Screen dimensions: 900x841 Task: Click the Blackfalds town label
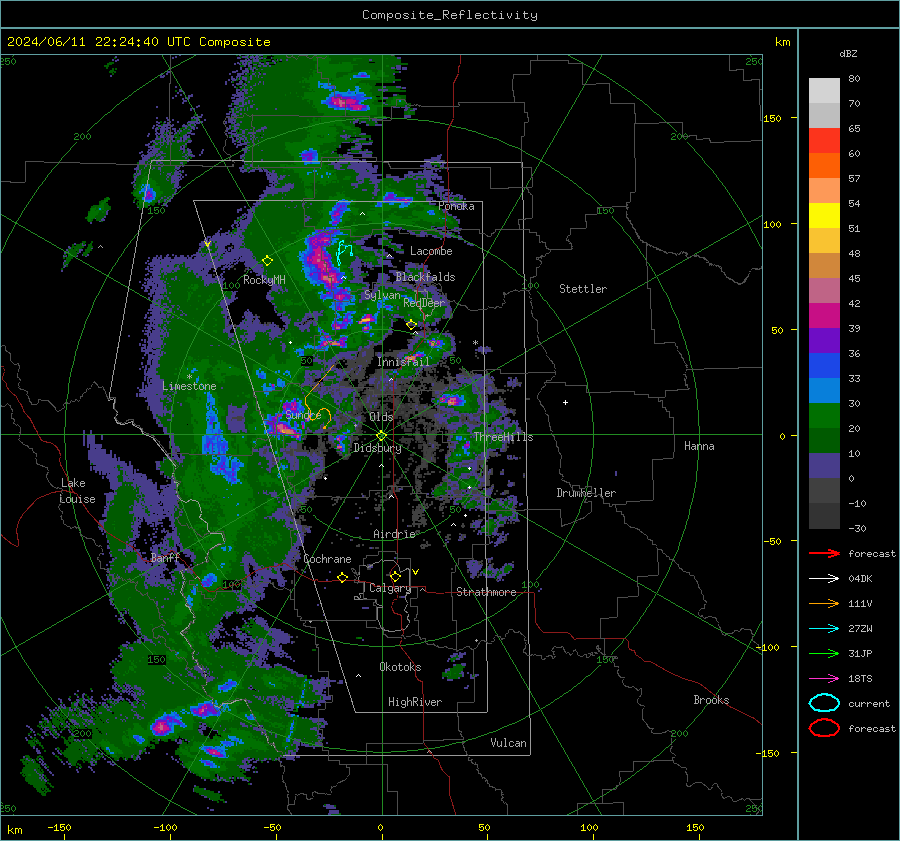click(x=425, y=277)
